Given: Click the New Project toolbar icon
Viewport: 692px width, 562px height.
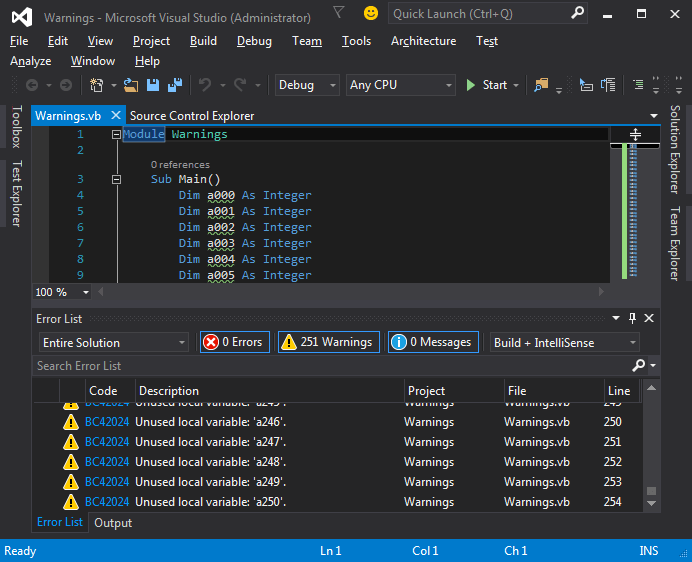Looking at the screenshot, I should tap(96, 85).
